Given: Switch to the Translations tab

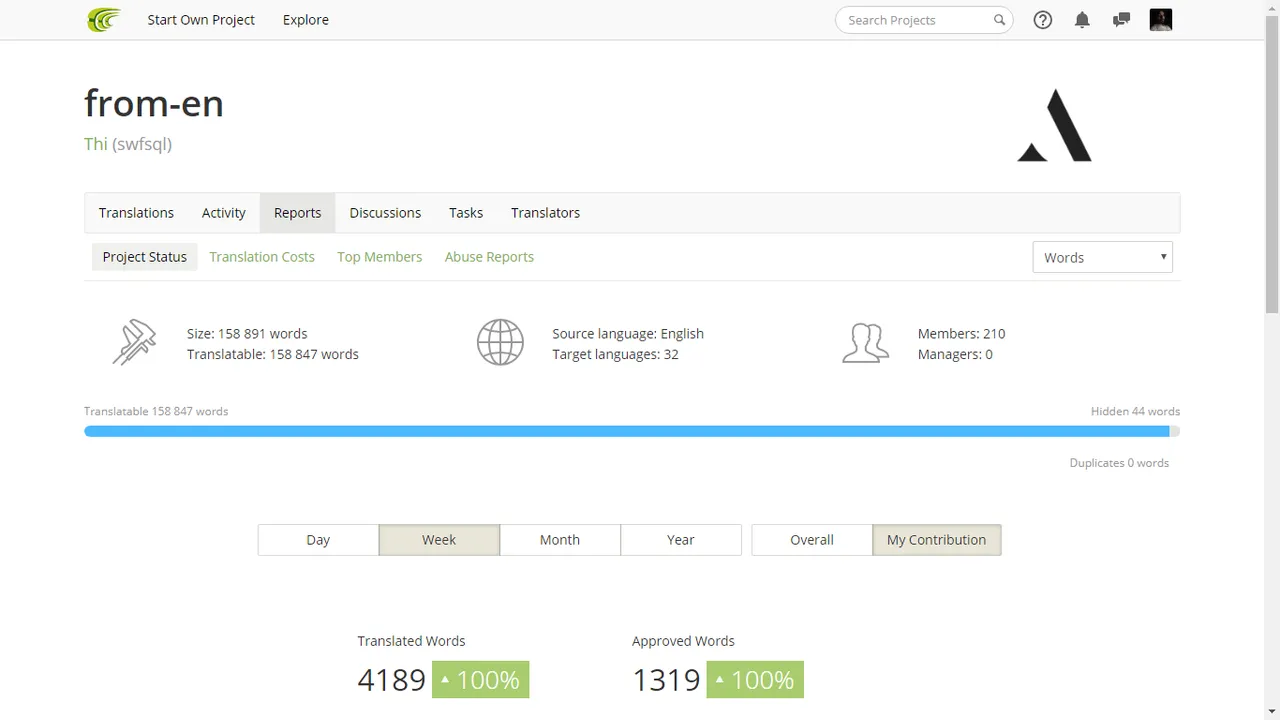Looking at the screenshot, I should [x=136, y=213].
